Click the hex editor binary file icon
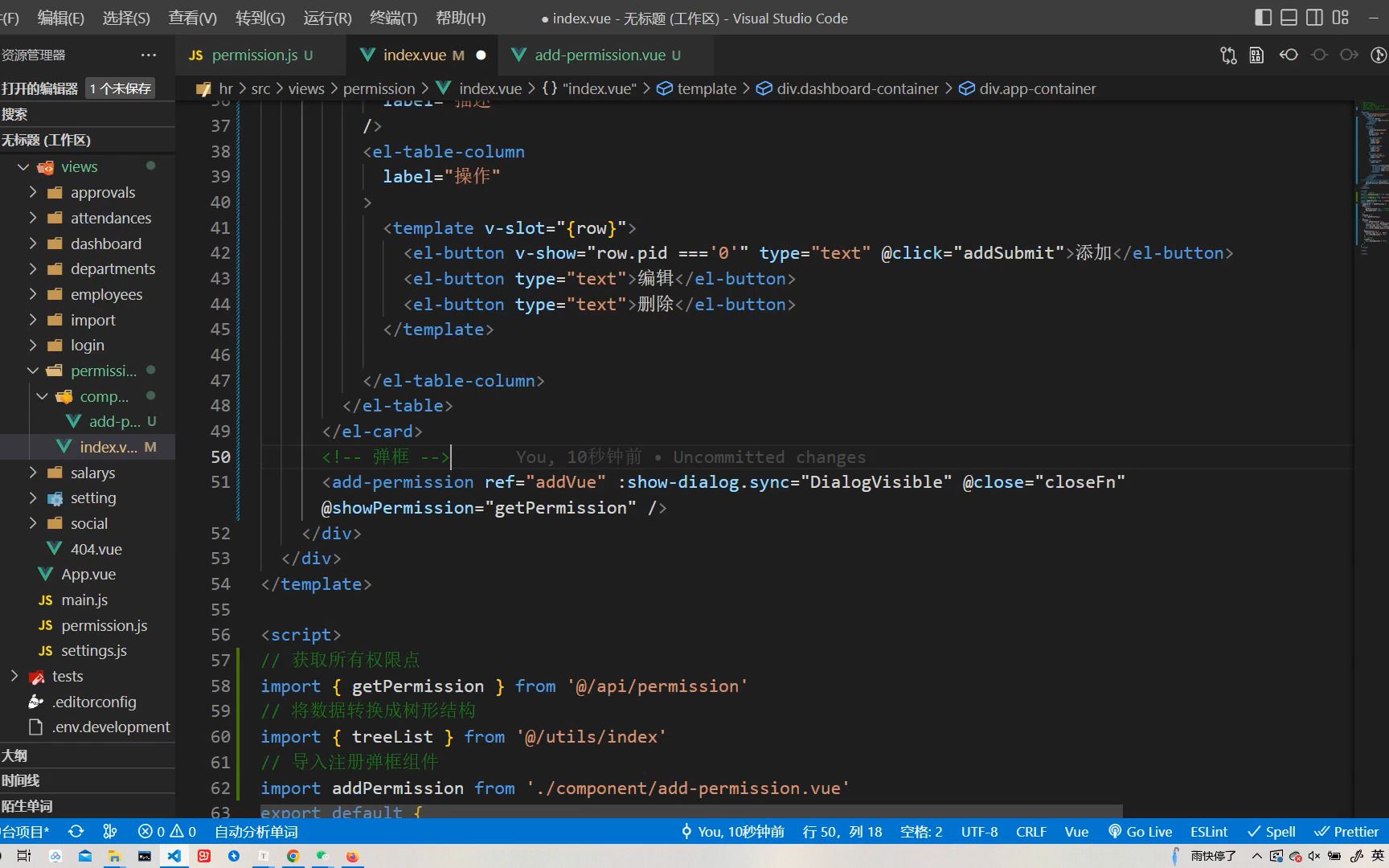 [1256, 55]
